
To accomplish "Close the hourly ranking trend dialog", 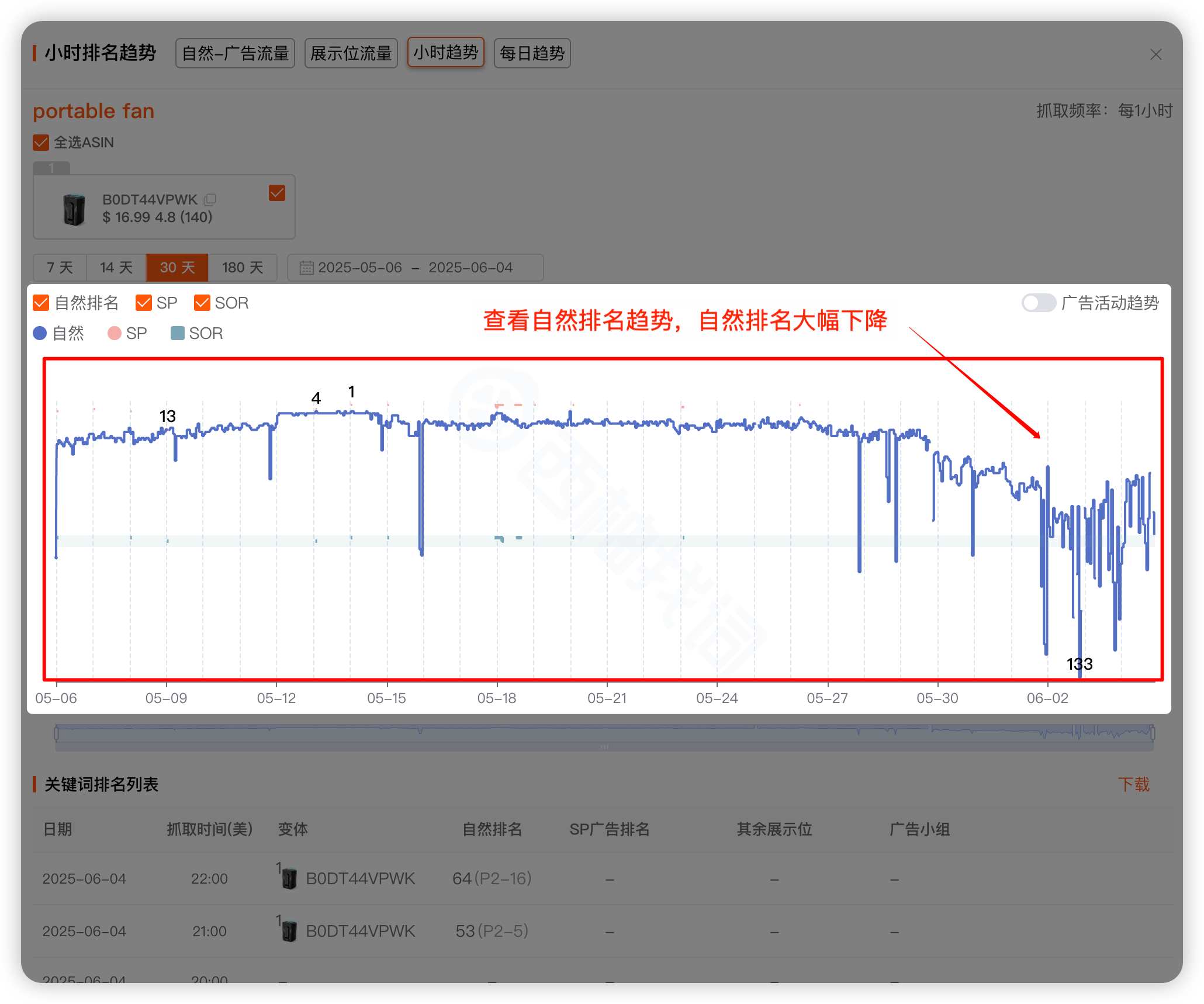I will pos(1155,54).
